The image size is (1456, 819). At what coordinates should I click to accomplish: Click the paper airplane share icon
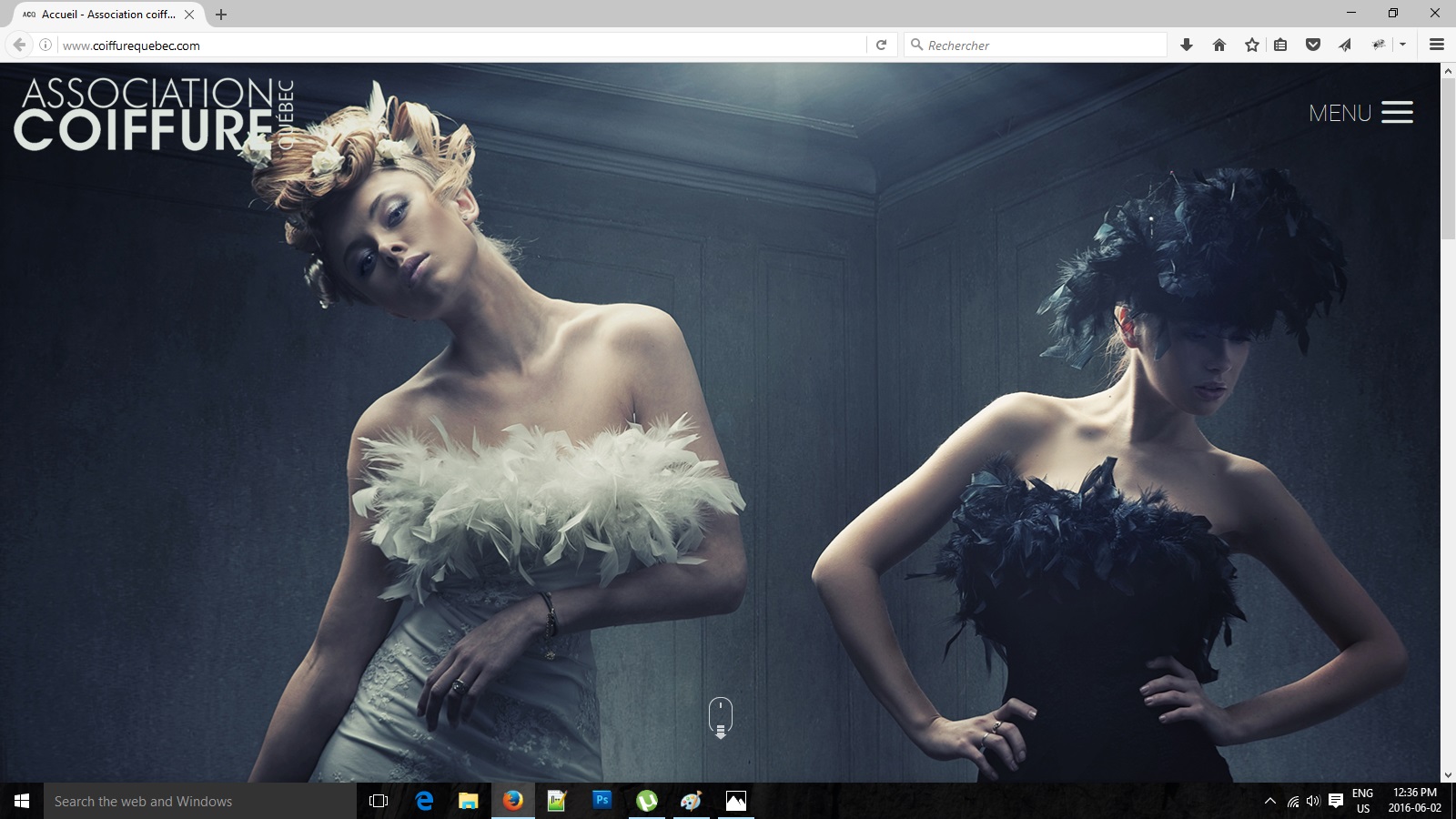(x=1345, y=45)
